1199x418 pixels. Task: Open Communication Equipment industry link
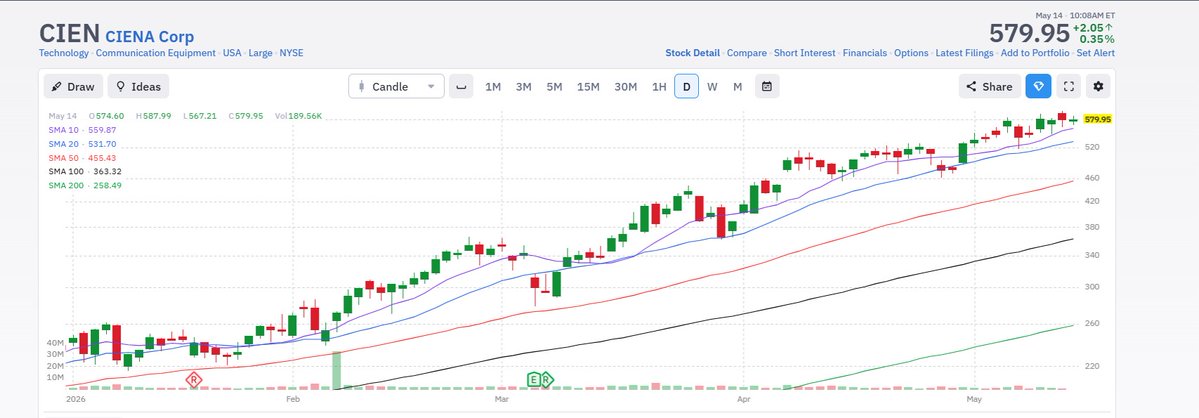coord(156,53)
